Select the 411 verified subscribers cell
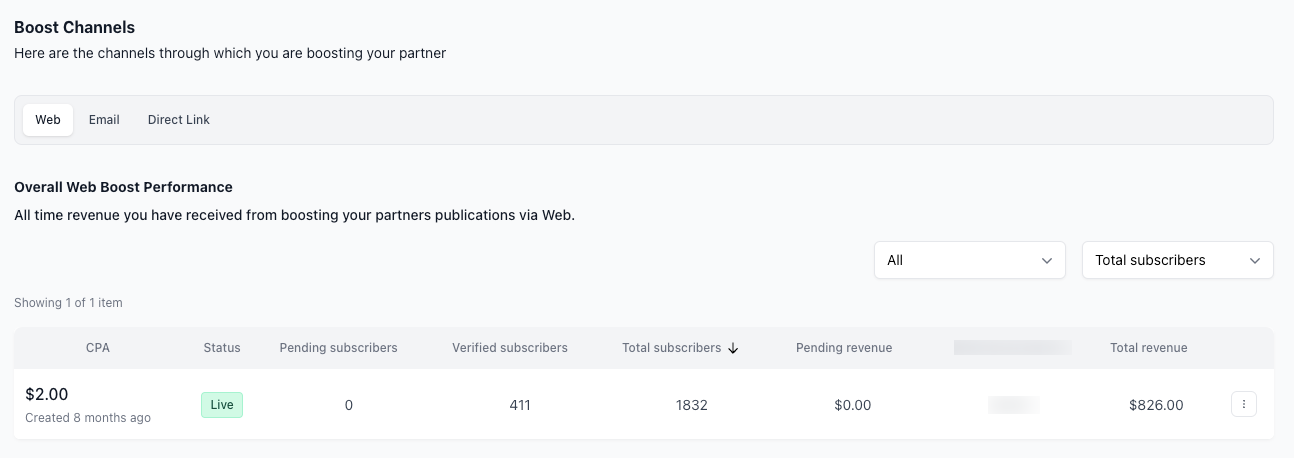Image resolution: width=1294 pixels, height=458 pixels. 519,405
